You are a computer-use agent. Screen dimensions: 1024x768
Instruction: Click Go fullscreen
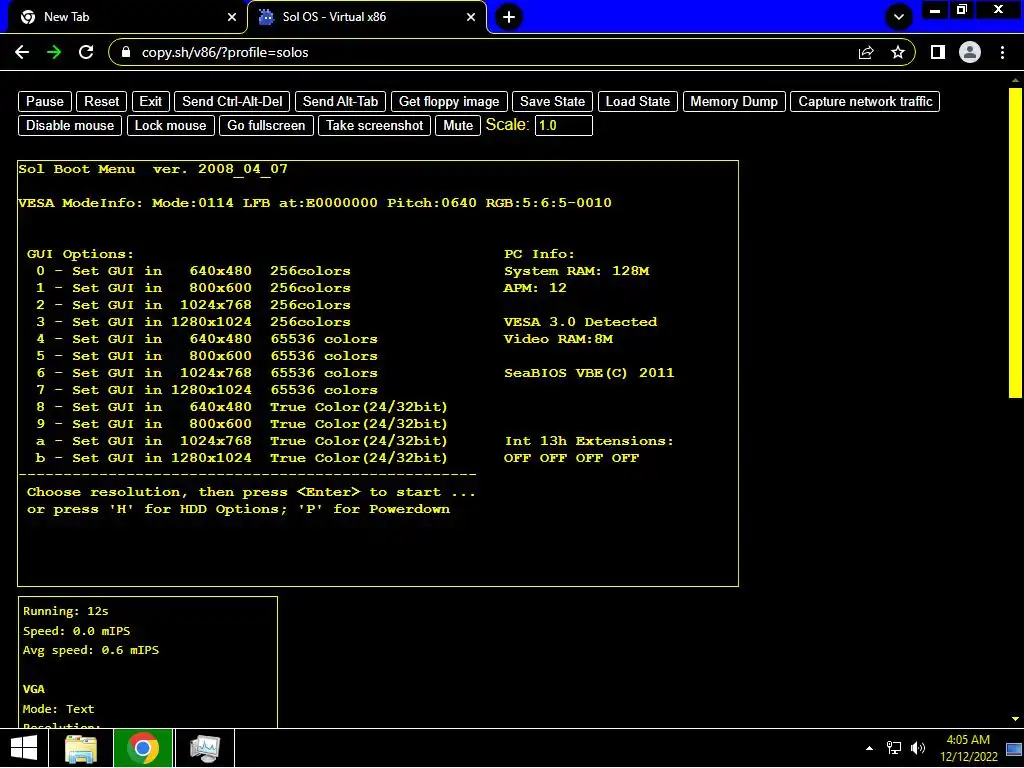266,125
